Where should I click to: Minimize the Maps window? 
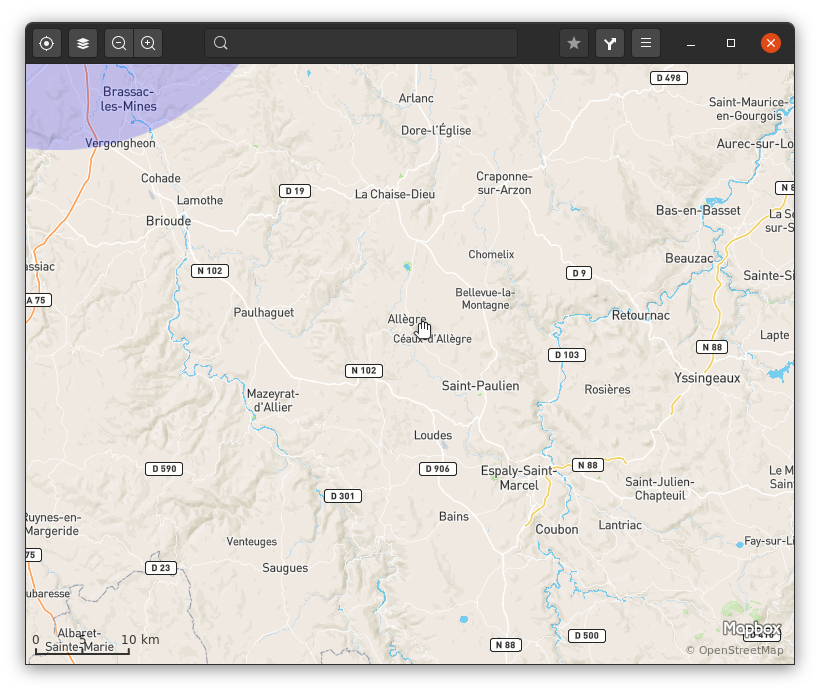(x=691, y=43)
